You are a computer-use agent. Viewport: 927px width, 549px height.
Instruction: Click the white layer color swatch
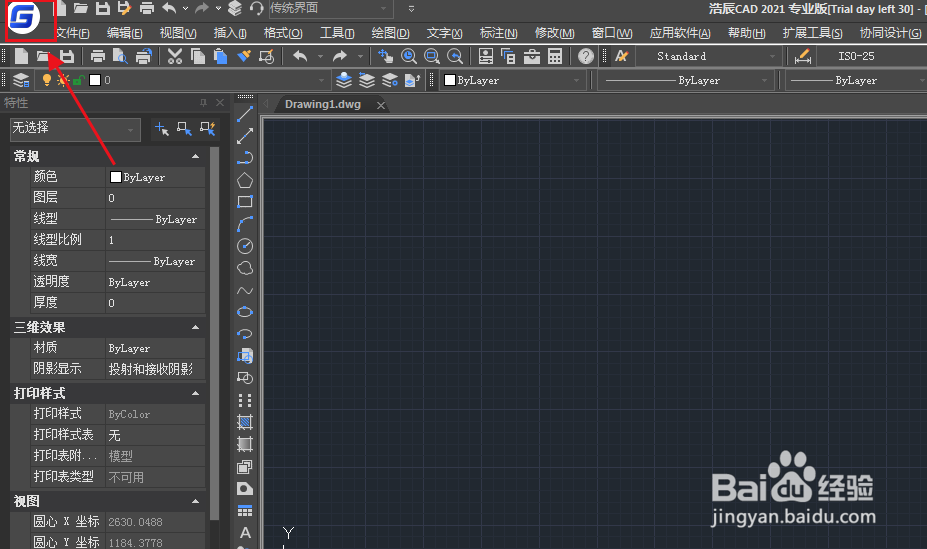tap(95, 80)
